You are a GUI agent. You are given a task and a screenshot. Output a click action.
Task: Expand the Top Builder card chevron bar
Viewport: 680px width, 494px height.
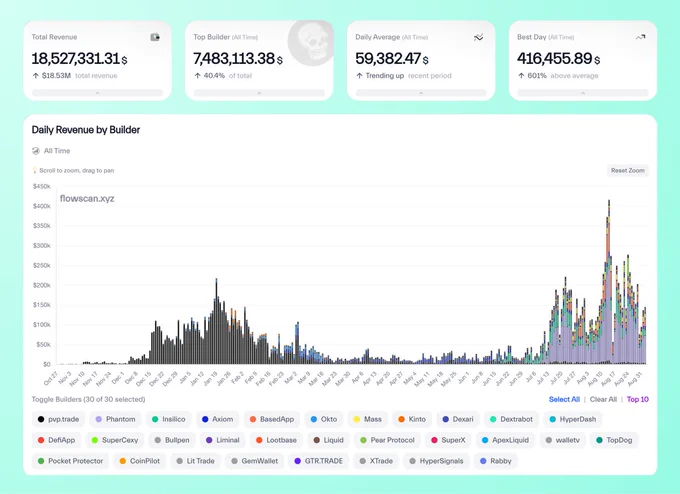[259, 93]
